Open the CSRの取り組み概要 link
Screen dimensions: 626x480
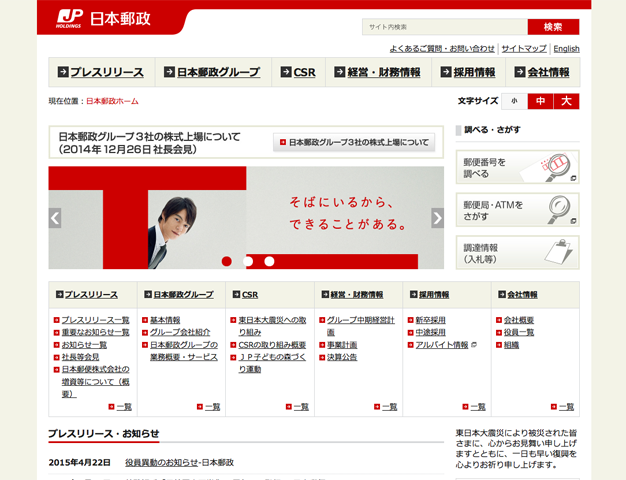272,345
